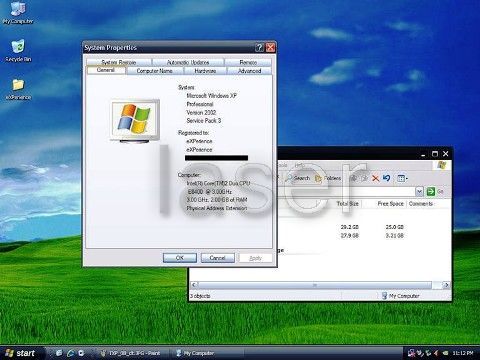Click the "Microsoft Windows XP" text

212,96
